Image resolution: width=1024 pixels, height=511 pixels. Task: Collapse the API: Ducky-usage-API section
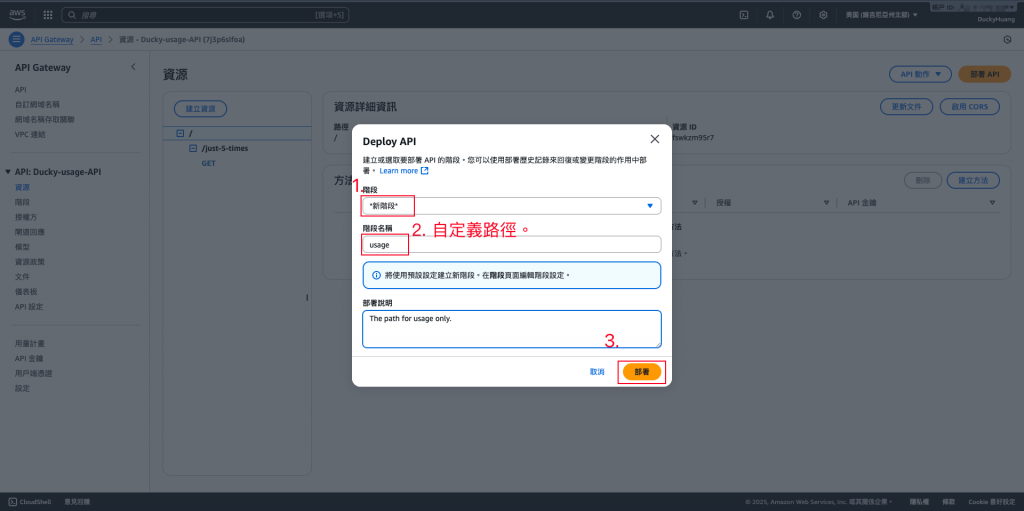[8, 172]
